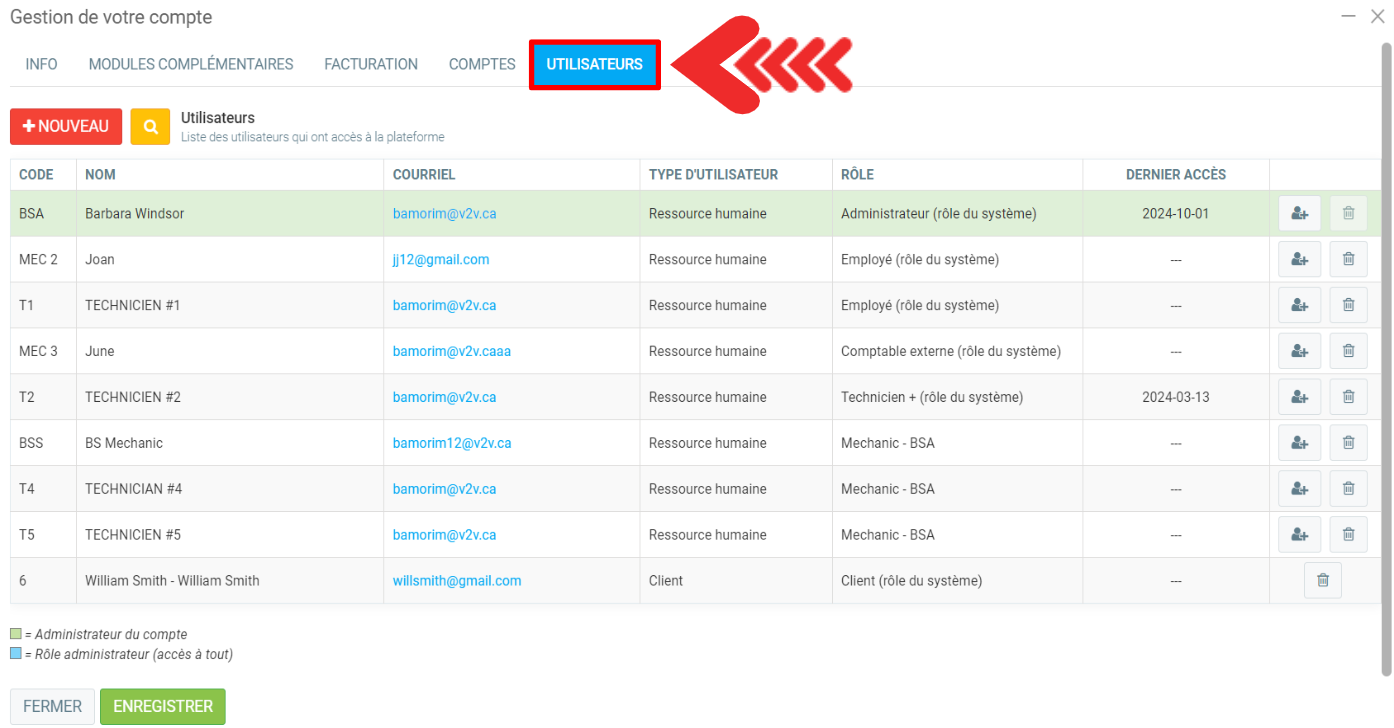The height and width of the screenshot is (728, 1394).
Task: Switch to MODULES COMPLÉMENTAIRES tab
Action: [x=191, y=64]
